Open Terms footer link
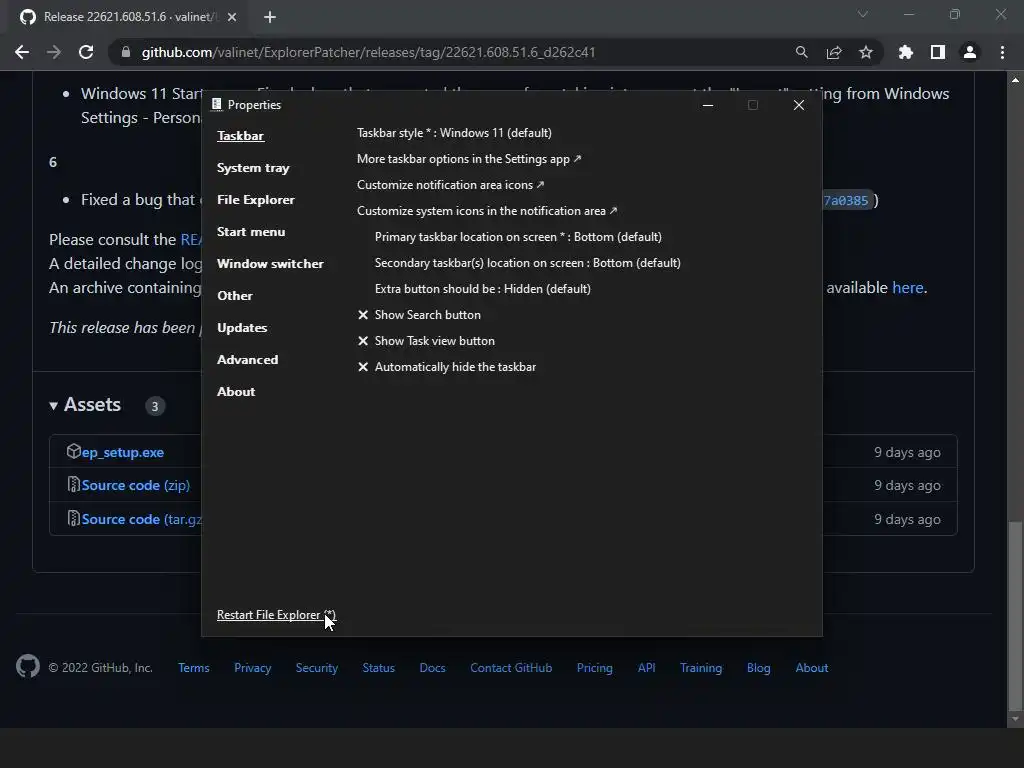1024x768 pixels. (193, 667)
